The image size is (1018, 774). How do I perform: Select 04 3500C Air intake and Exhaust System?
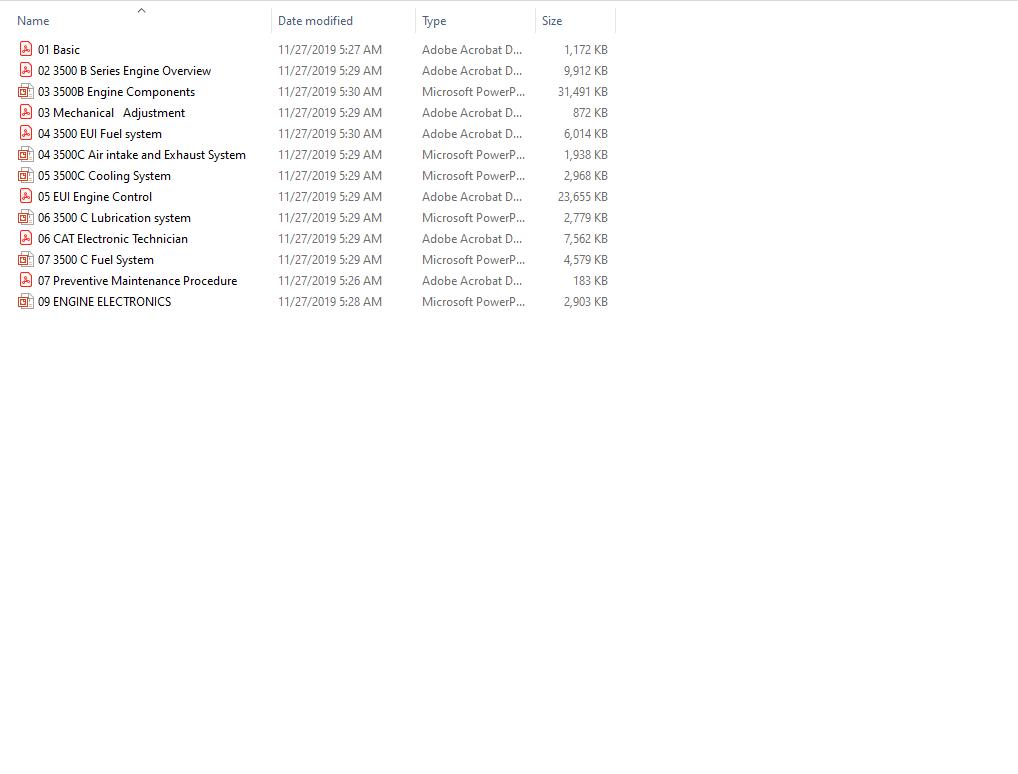[142, 155]
